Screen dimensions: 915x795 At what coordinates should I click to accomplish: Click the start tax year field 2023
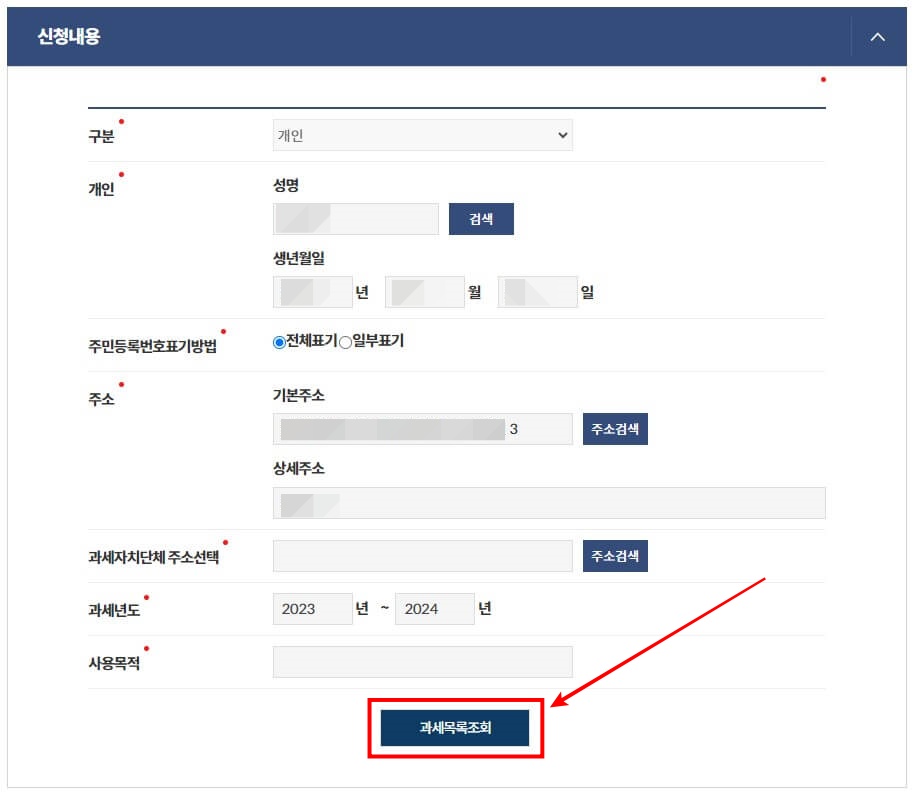(x=313, y=609)
